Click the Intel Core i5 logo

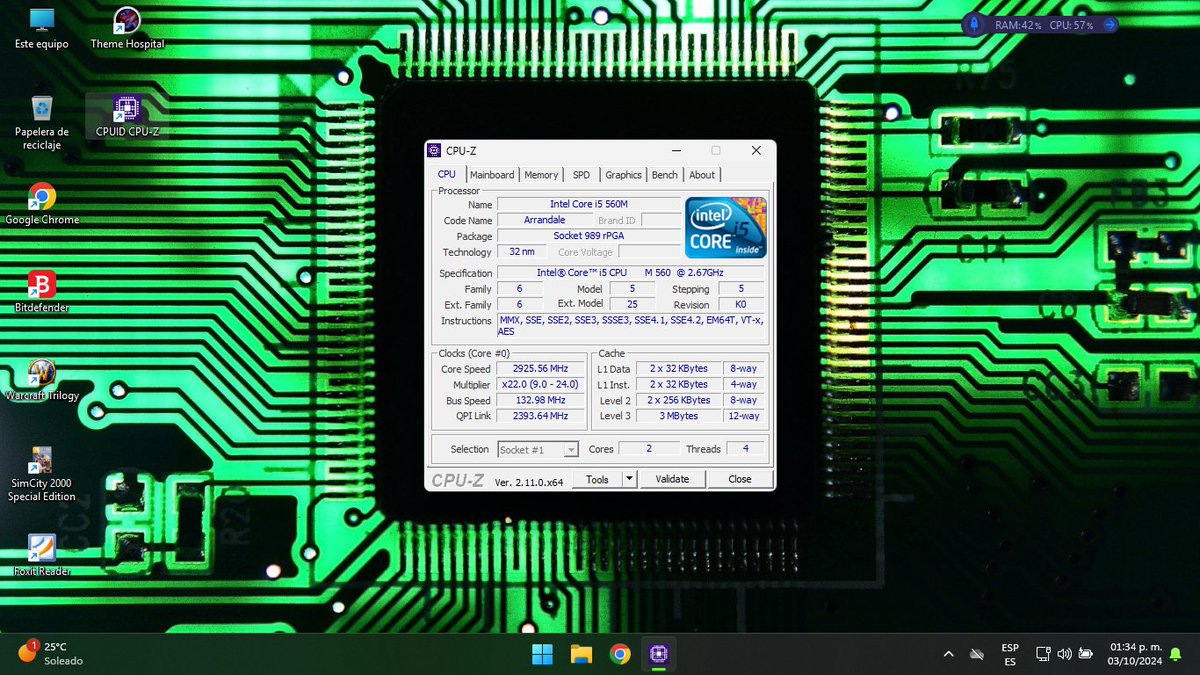(x=726, y=227)
